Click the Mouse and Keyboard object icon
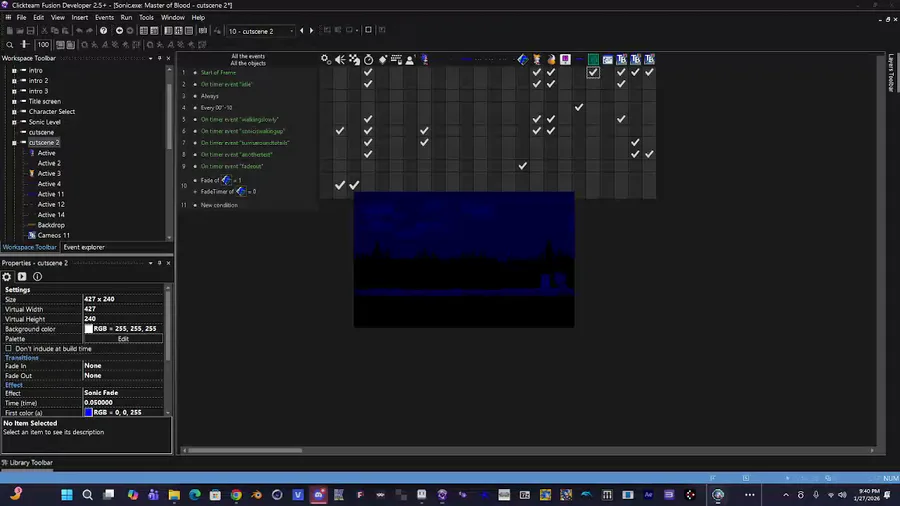Screen dimensions: 900x506 [x=396, y=59]
